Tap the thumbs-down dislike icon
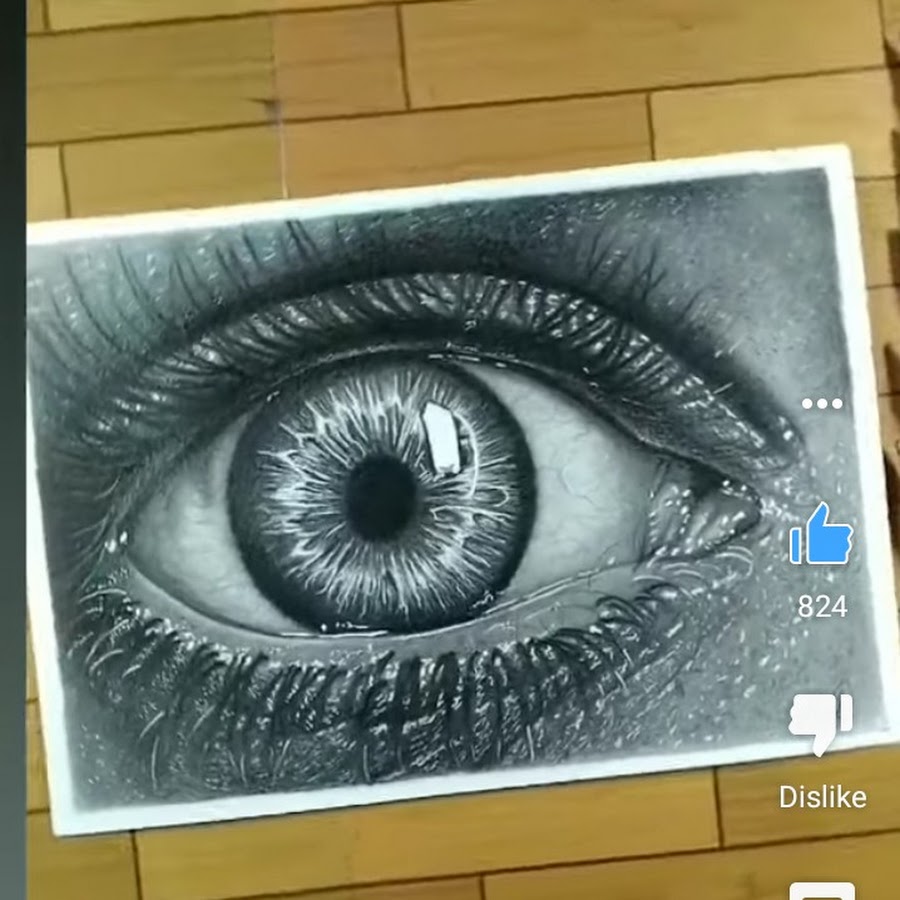This screenshot has width=900, height=900. click(x=821, y=724)
